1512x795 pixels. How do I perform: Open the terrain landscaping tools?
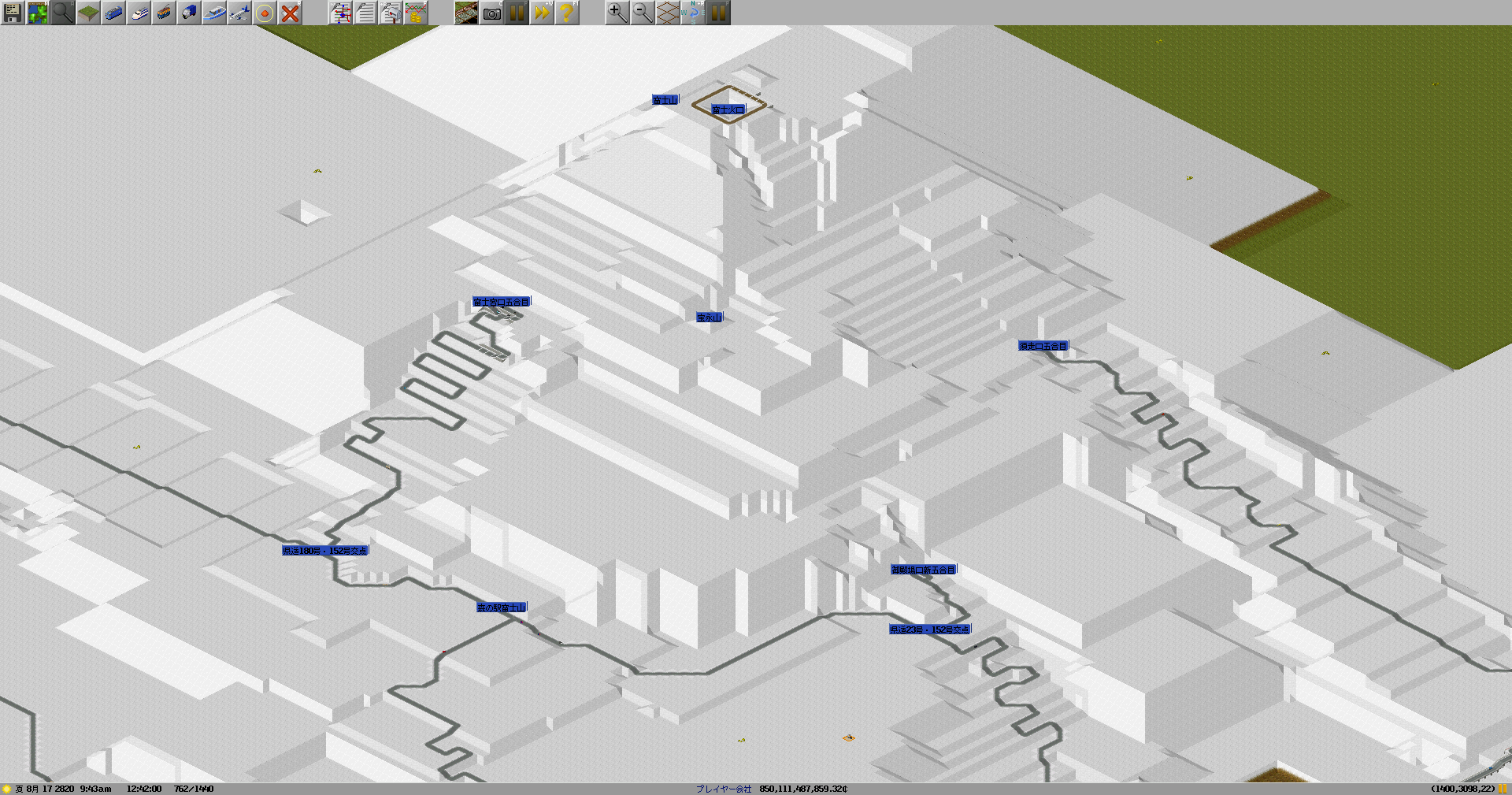pyautogui.click(x=88, y=13)
